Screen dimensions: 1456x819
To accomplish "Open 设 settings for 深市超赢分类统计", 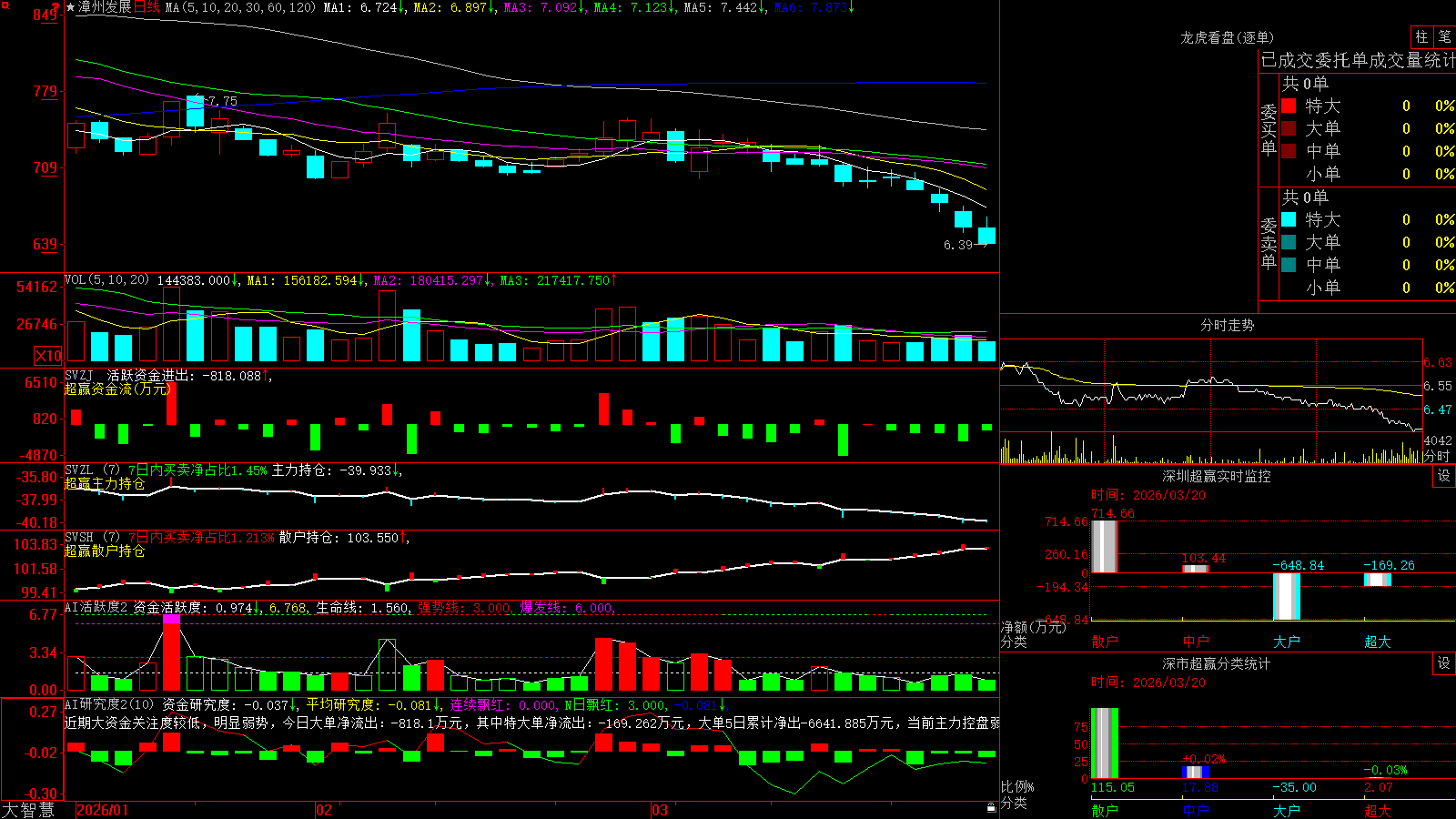I will (x=1444, y=663).
